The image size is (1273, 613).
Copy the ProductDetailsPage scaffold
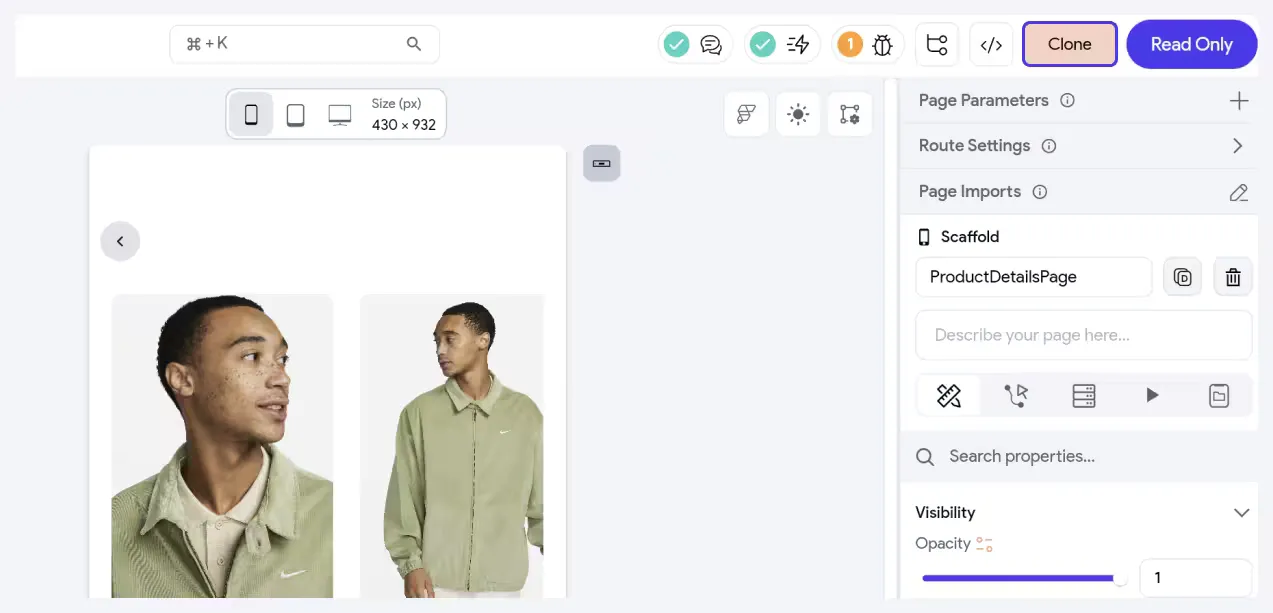1182,277
